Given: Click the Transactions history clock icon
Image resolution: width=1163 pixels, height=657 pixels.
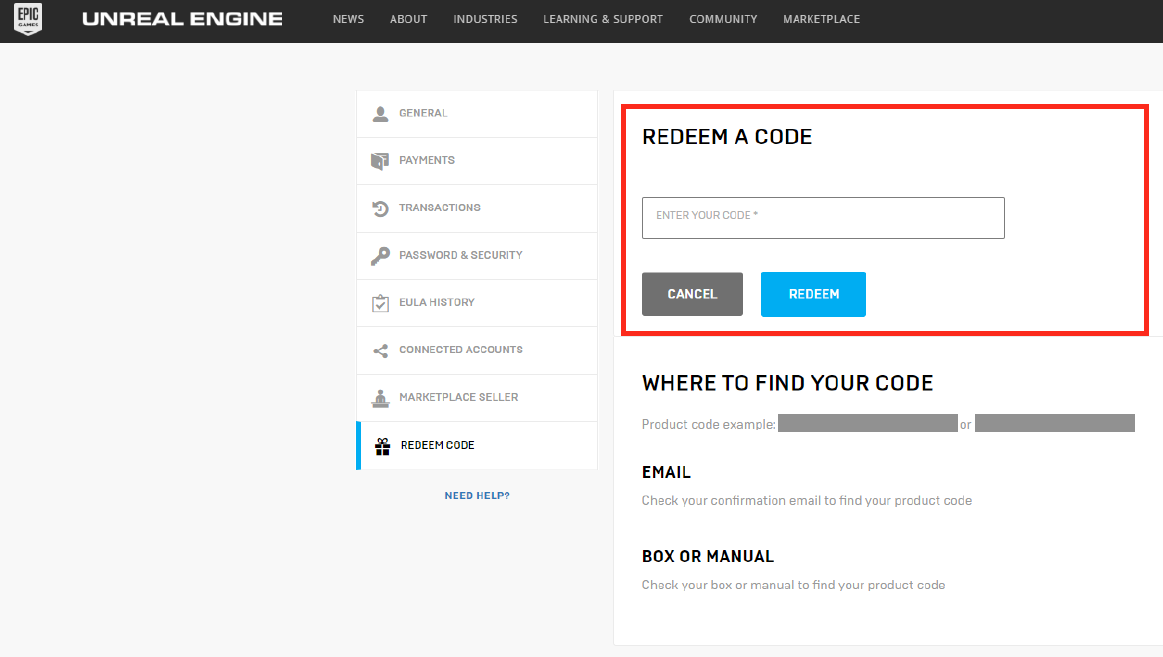Looking at the screenshot, I should point(380,208).
